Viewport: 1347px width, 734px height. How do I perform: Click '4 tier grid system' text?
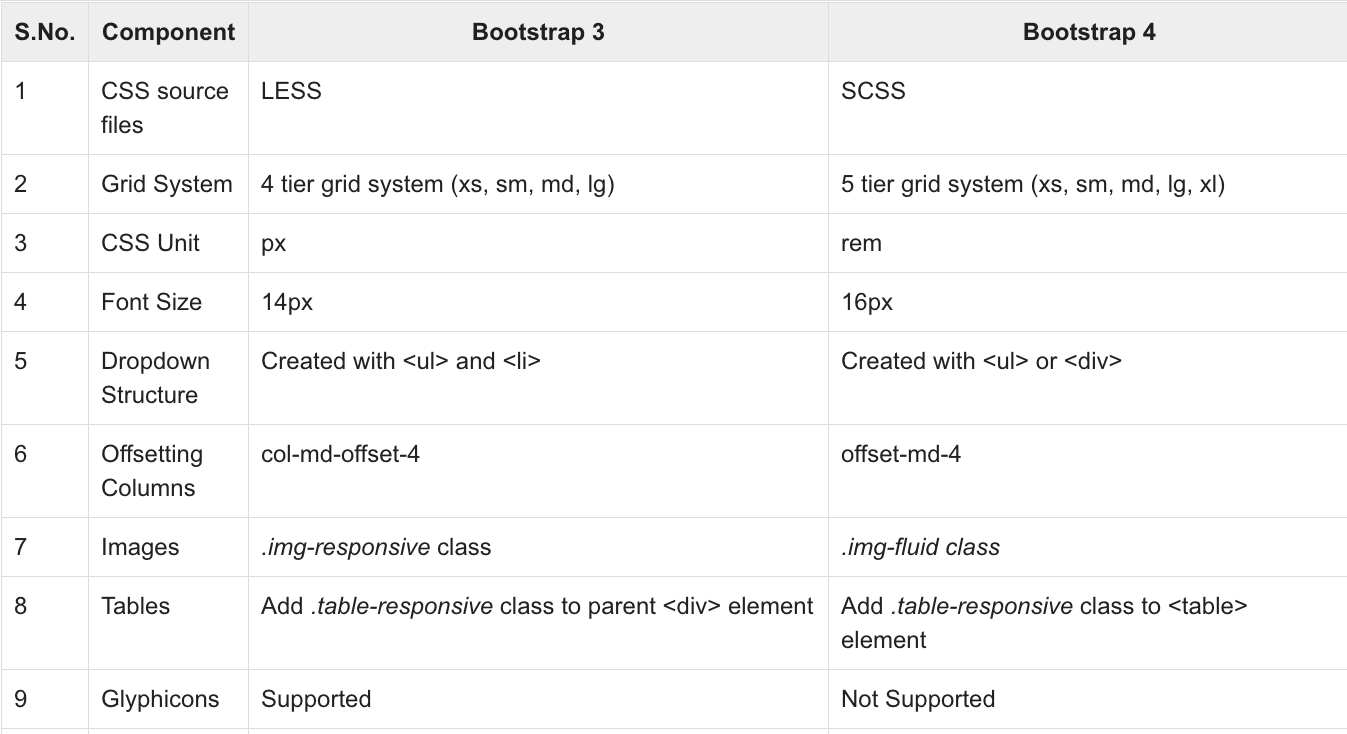point(353,184)
